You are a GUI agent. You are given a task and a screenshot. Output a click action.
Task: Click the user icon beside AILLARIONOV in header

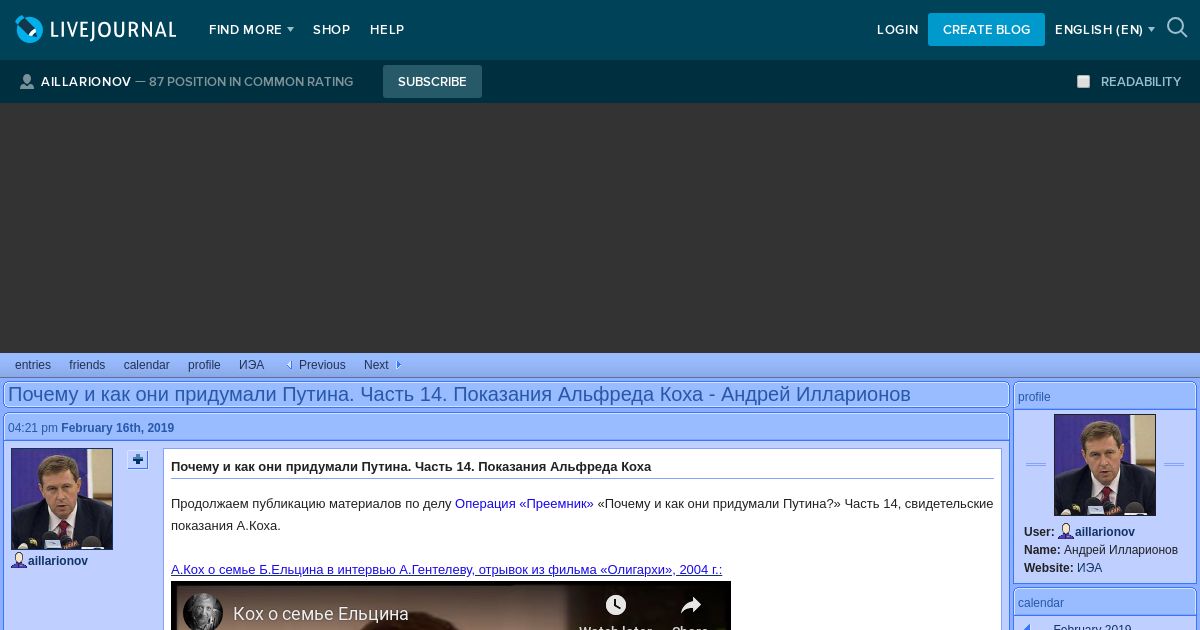[x=27, y=82]
